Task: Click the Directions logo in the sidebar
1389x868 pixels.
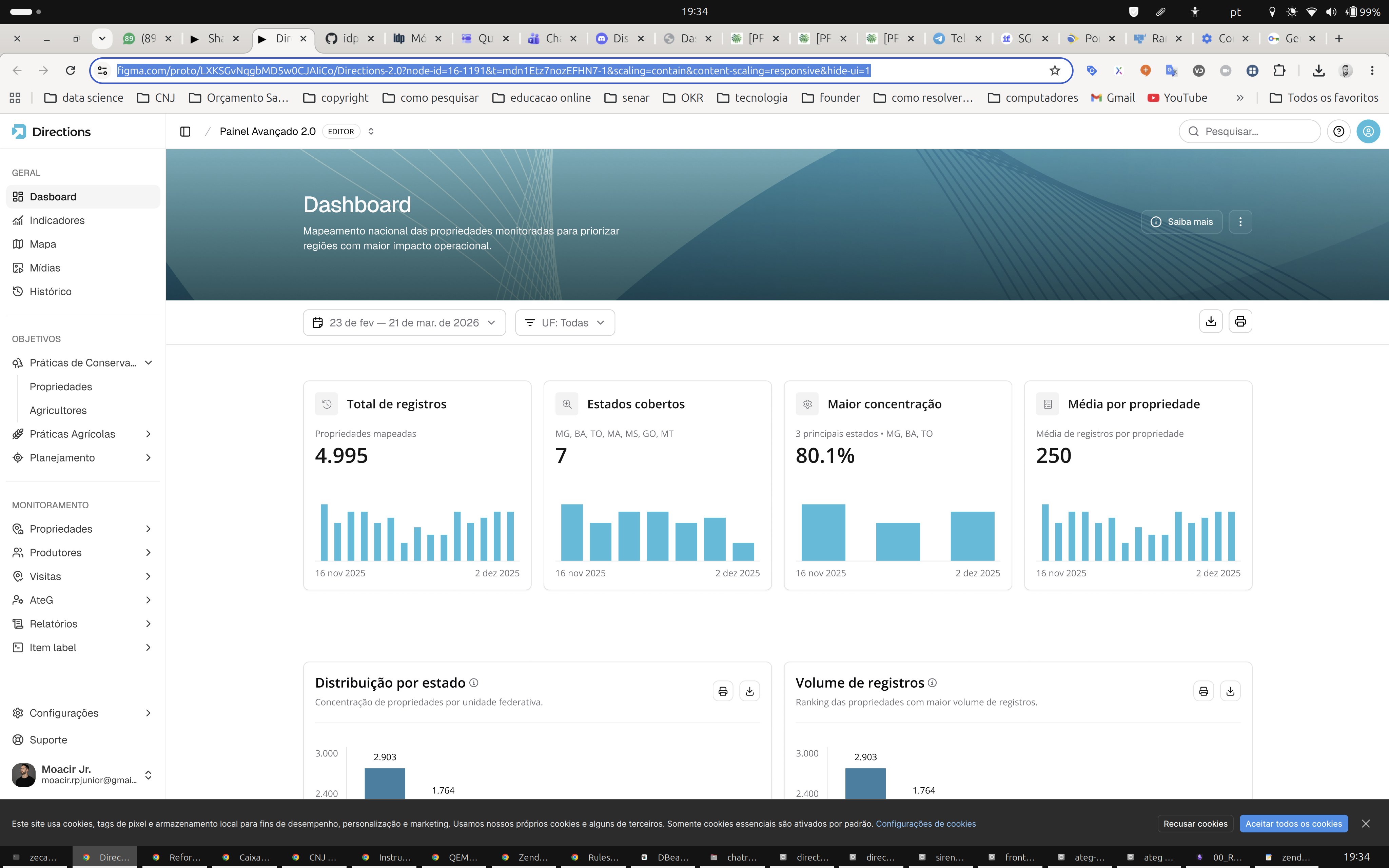Action: tap(52, 132)
